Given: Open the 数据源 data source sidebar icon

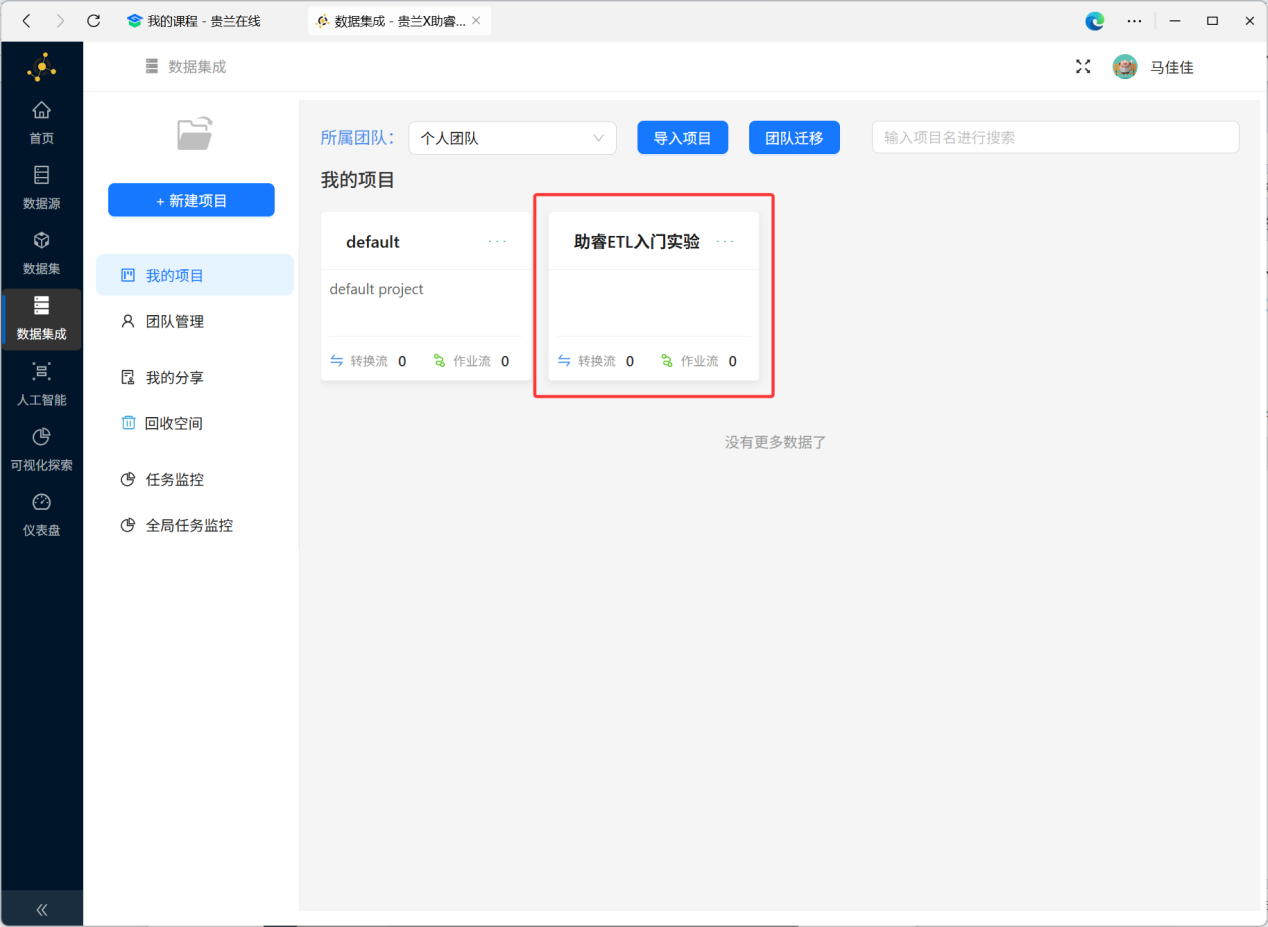Looking at the screenshot, I should (x=41, y=175).
